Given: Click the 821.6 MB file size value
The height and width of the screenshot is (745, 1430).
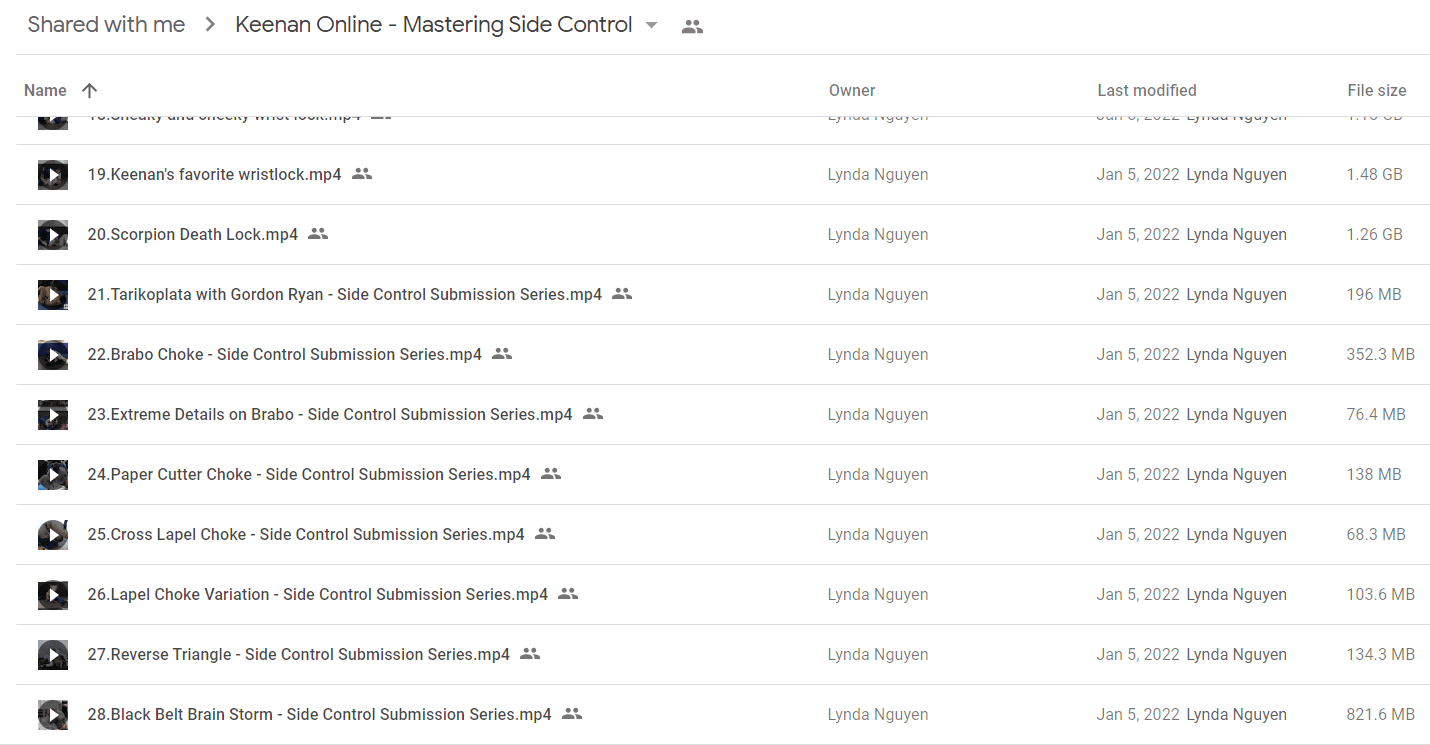Looking at the screenshot, I should (x=1381, y=714).
